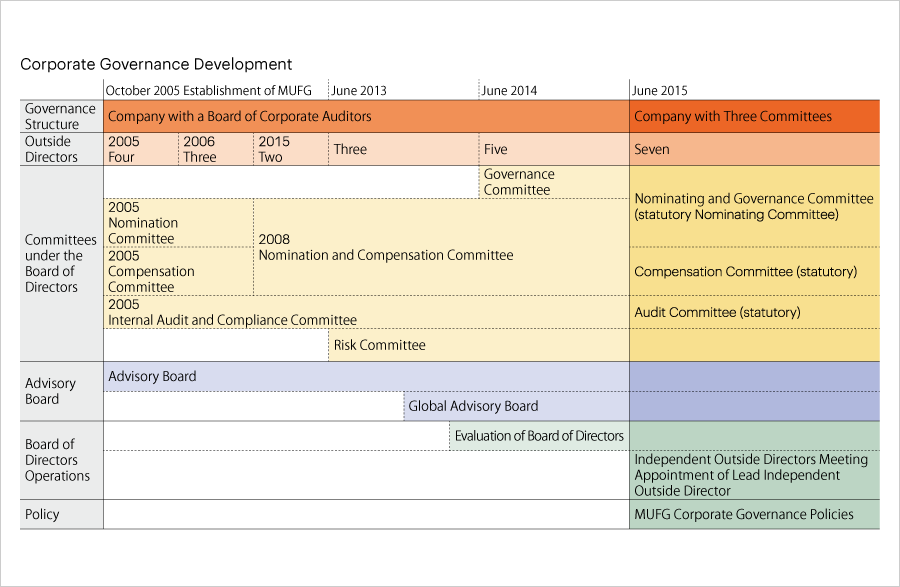Click '2005 Compensation Committee' cell
The height and width of the screenshot is (587, 900).
tap(179, 271)
